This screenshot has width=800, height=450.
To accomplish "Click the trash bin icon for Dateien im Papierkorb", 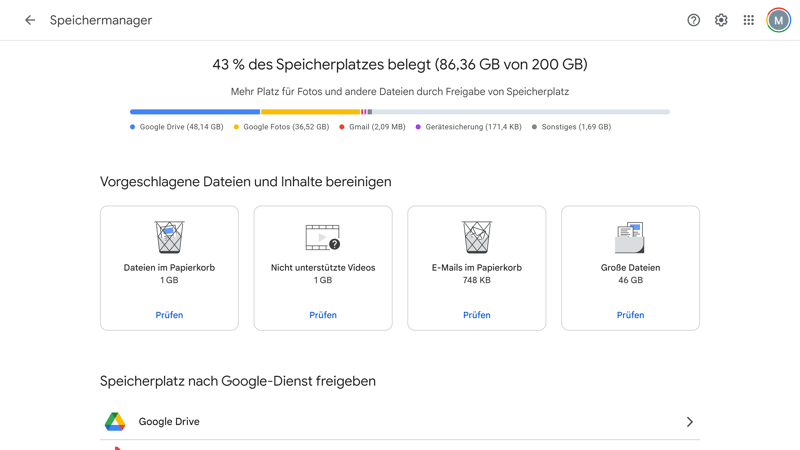I will point(169,237).
